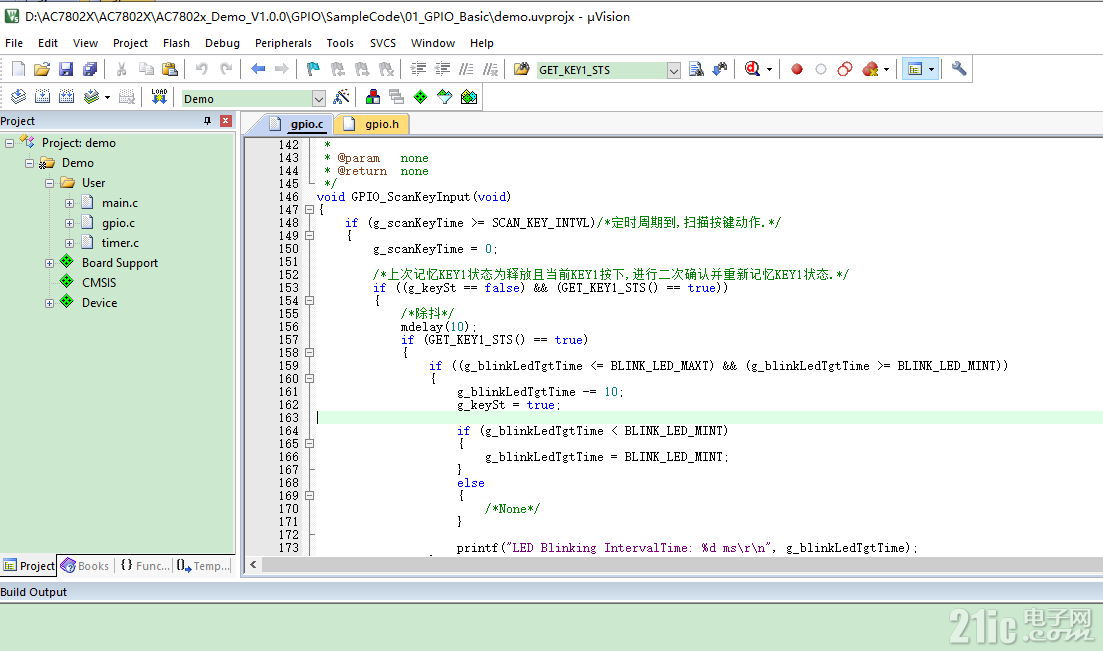Indent the selected lines
Image resolution: width=1103 pixels, height=651 pixels.
(x=419, y=69)
